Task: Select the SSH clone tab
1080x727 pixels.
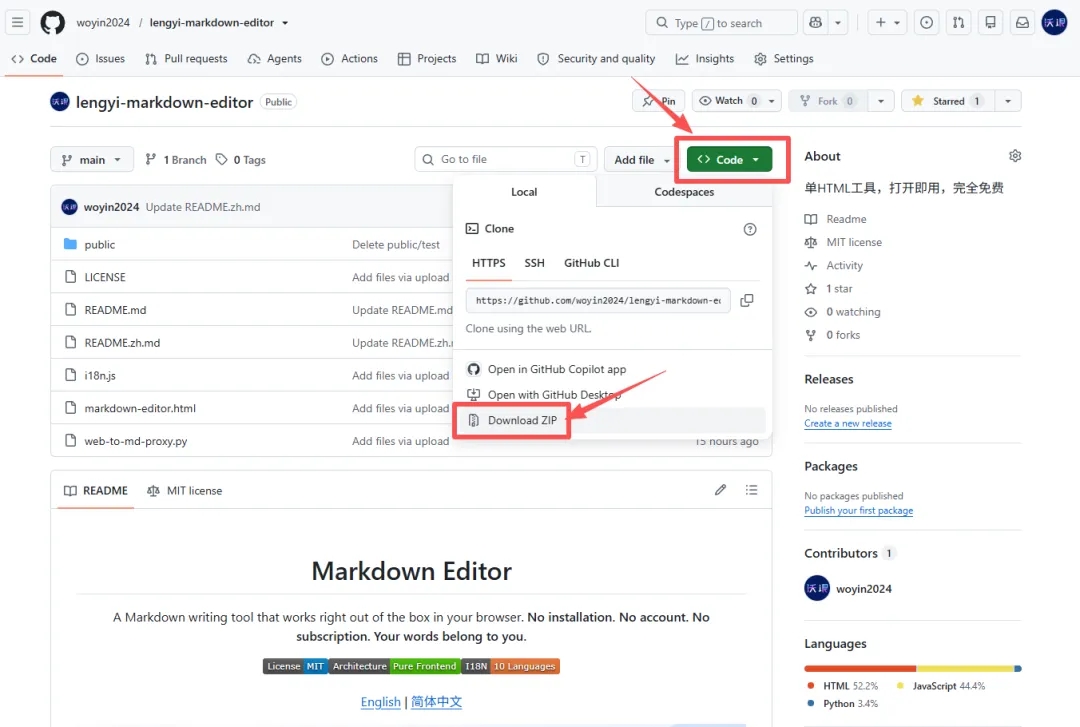Action: (534, 263)
